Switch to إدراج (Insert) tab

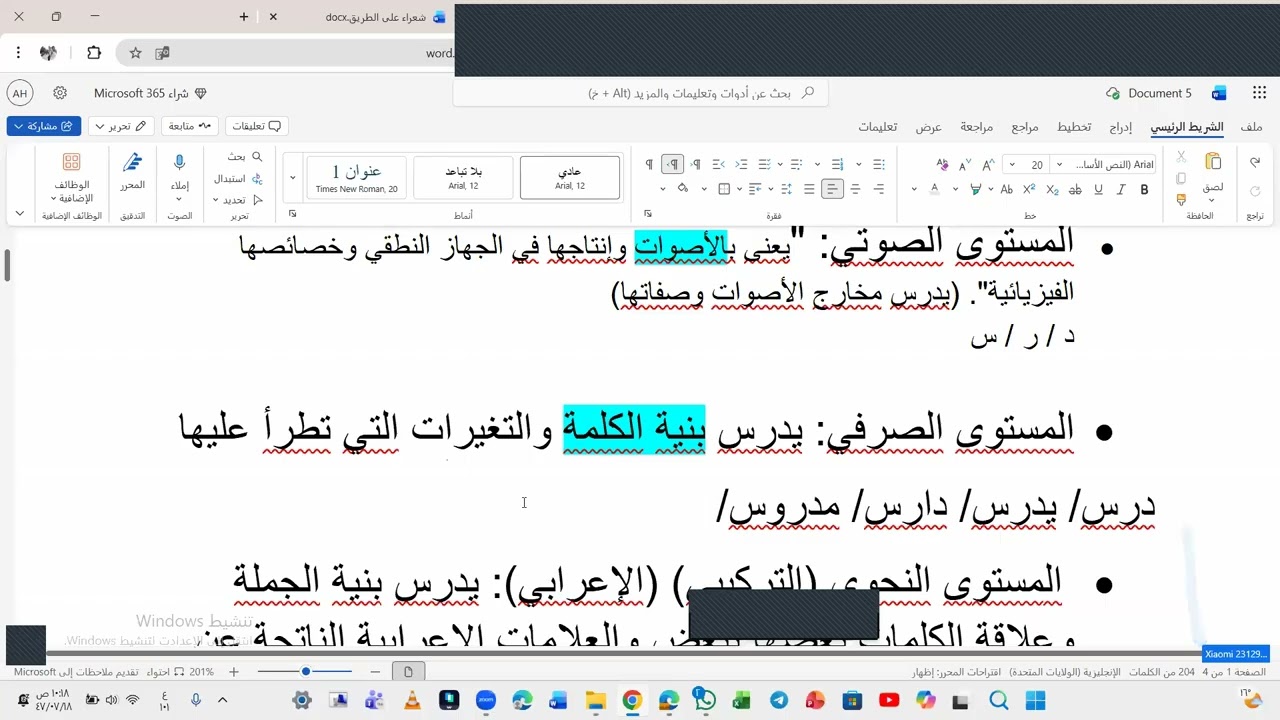tap(1121, 127)
